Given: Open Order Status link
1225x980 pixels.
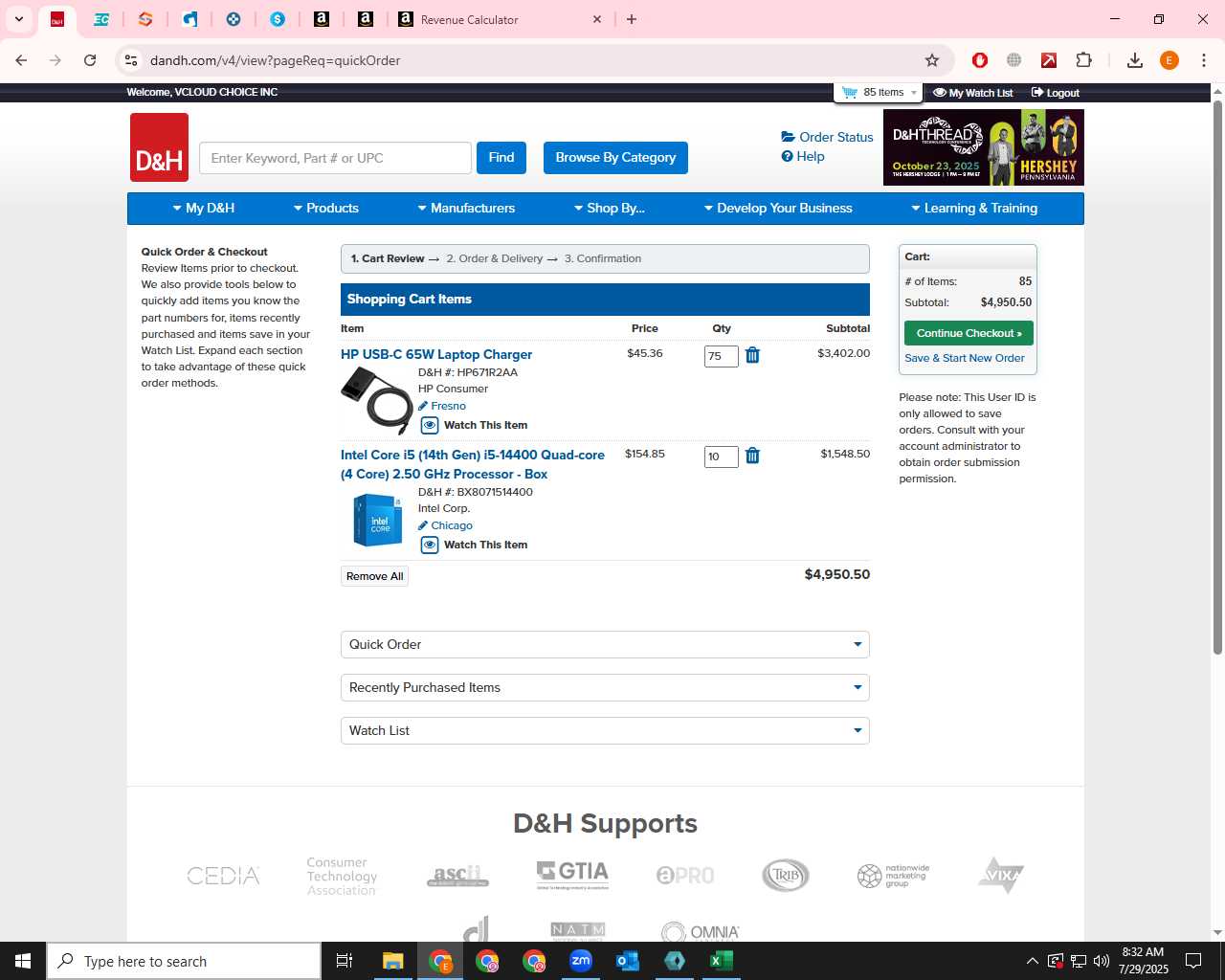Looking at the screenshot, I should click(828, 137).
